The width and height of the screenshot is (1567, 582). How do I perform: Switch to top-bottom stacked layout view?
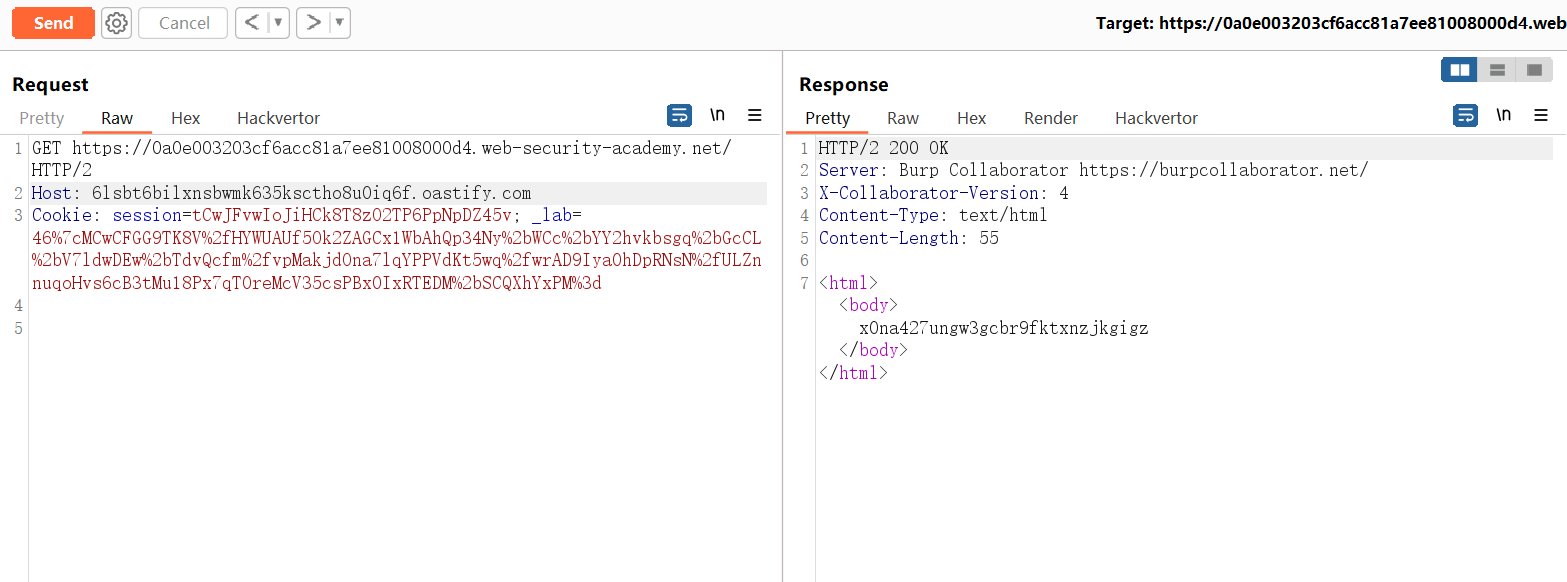(x=1497, y=70)
